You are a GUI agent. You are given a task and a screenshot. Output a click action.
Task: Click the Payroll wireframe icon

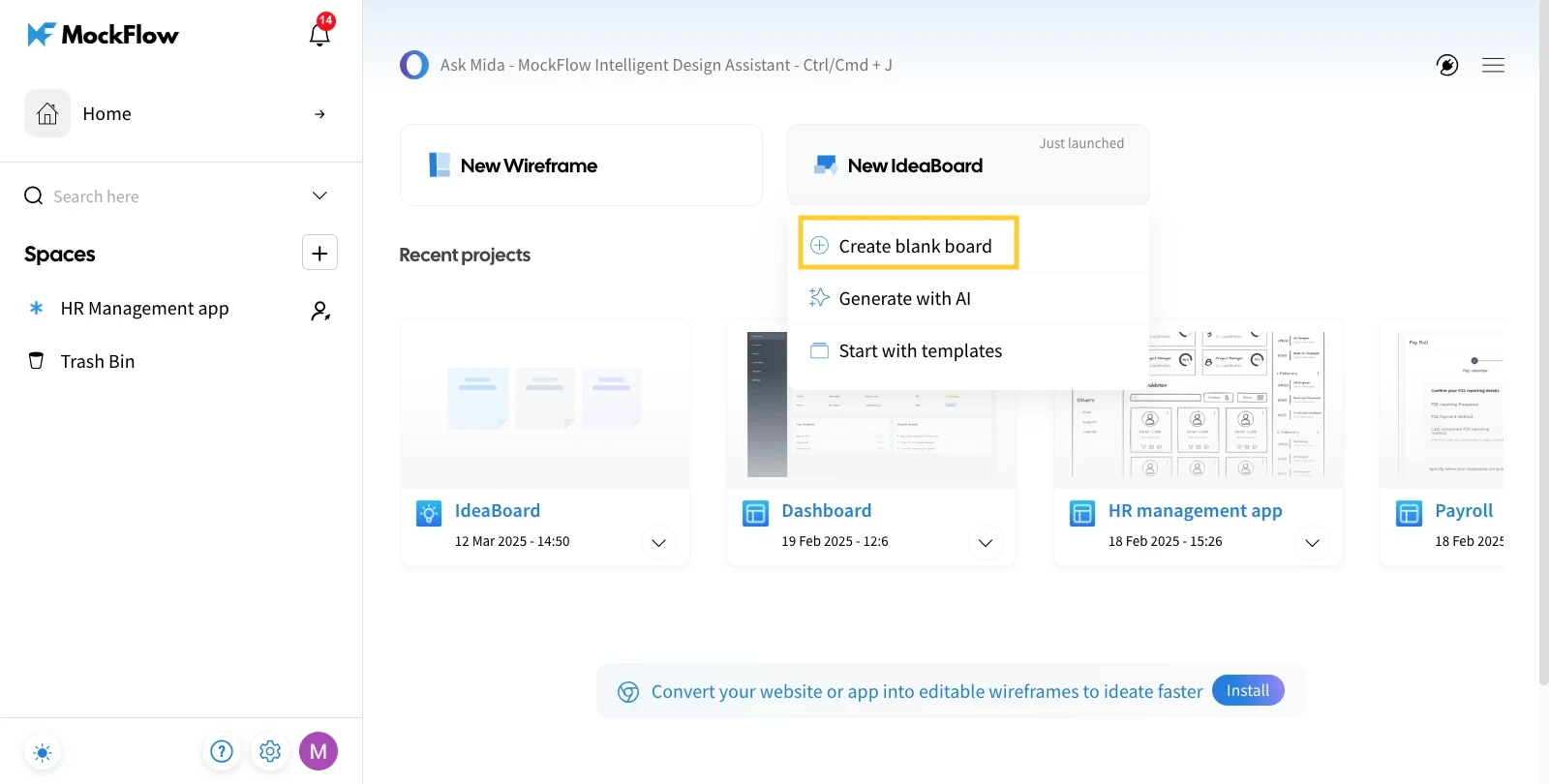tap(1410, 513)
